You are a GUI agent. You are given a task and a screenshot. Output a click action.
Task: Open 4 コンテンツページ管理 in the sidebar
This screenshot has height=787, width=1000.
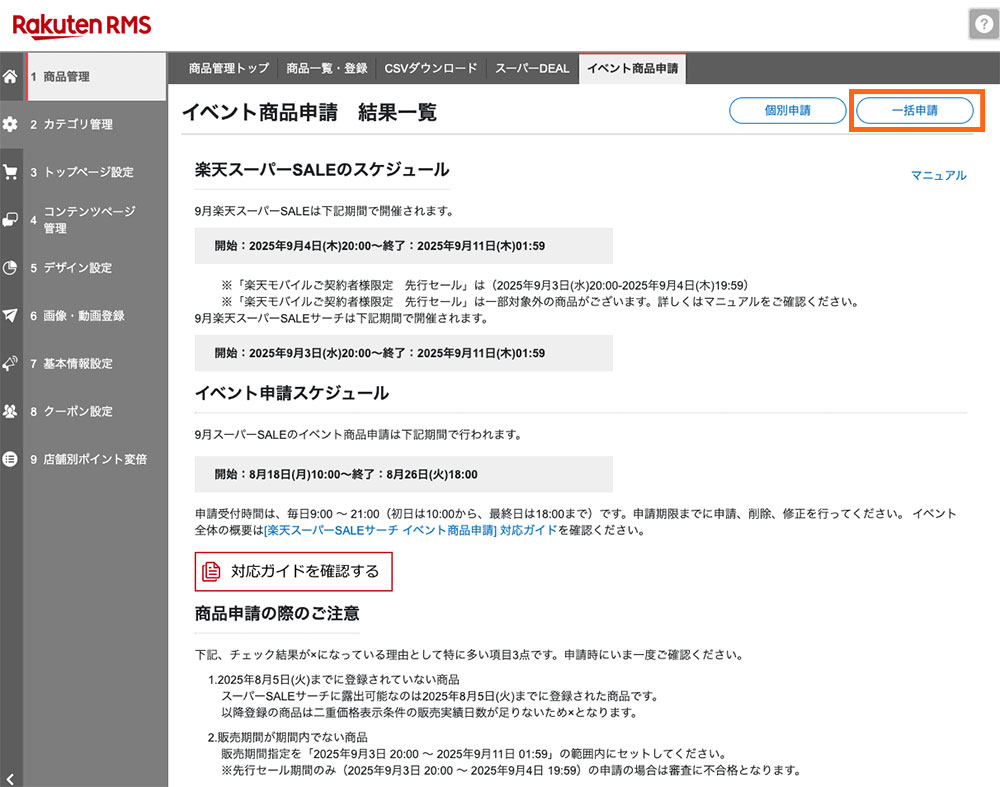point(96,219)
